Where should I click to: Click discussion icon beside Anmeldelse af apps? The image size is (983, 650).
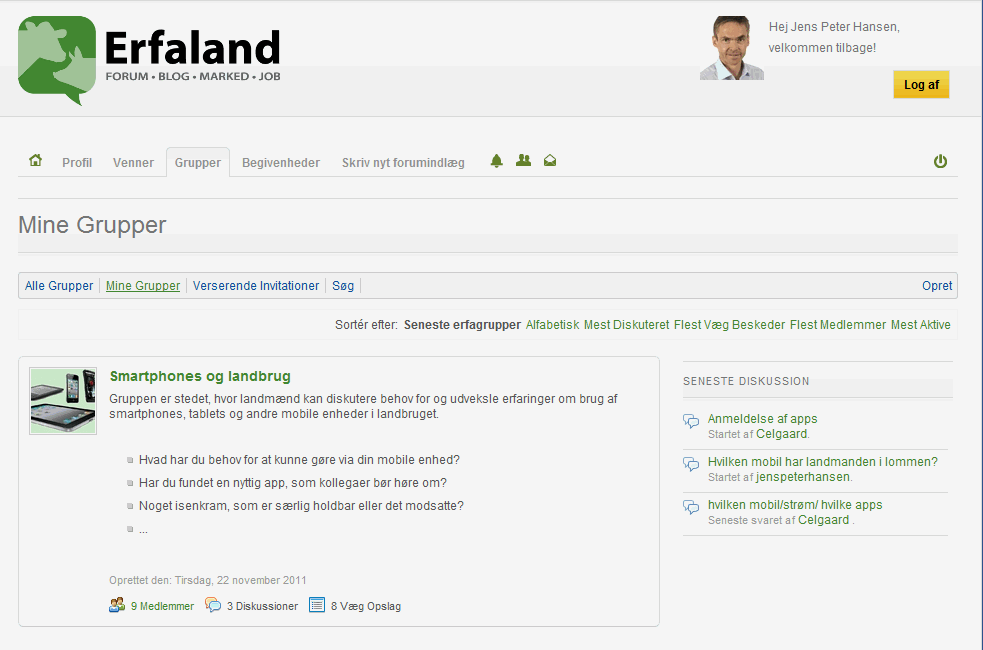pos(691,422)
